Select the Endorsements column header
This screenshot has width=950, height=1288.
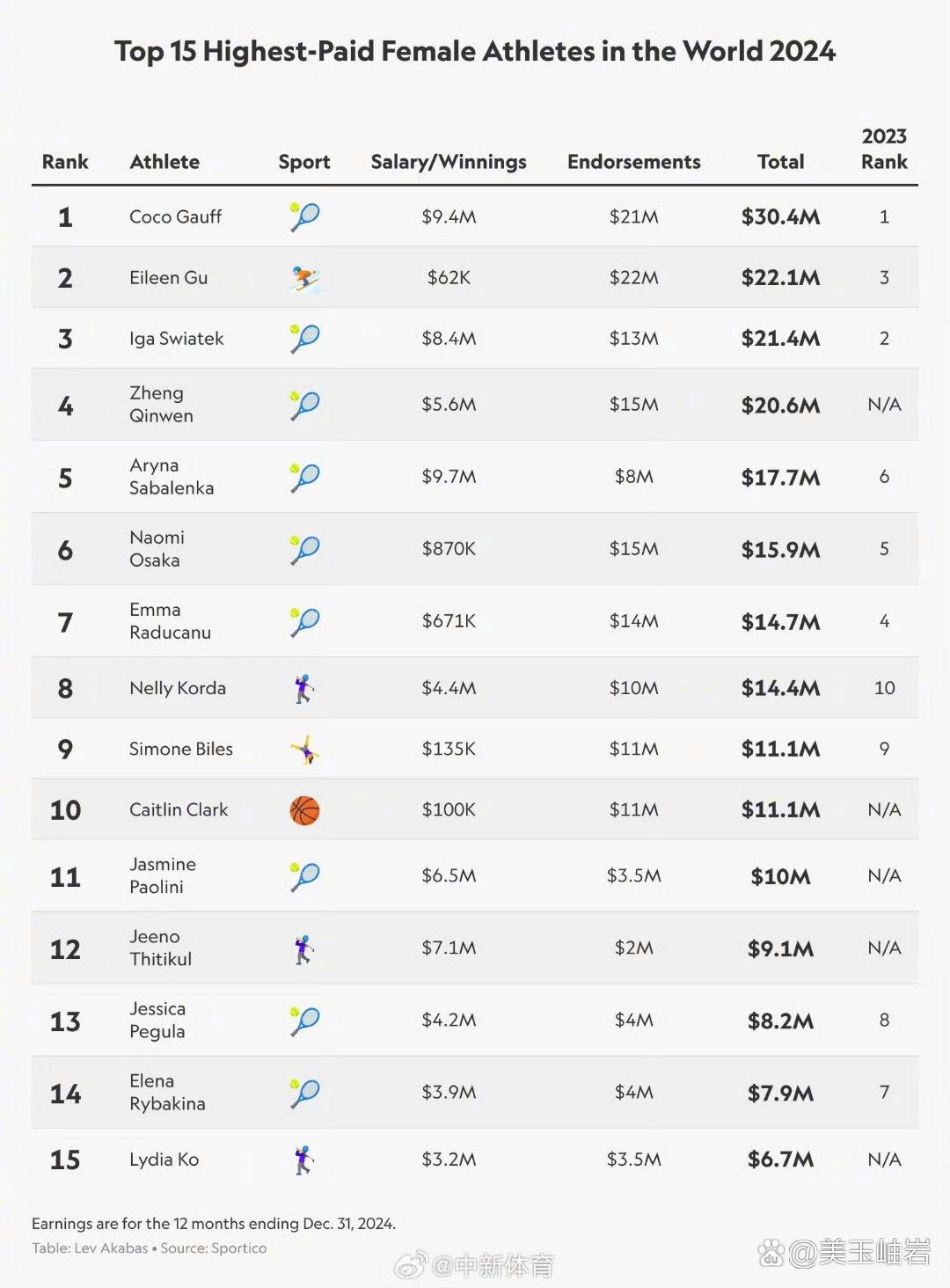pos(634,162)
